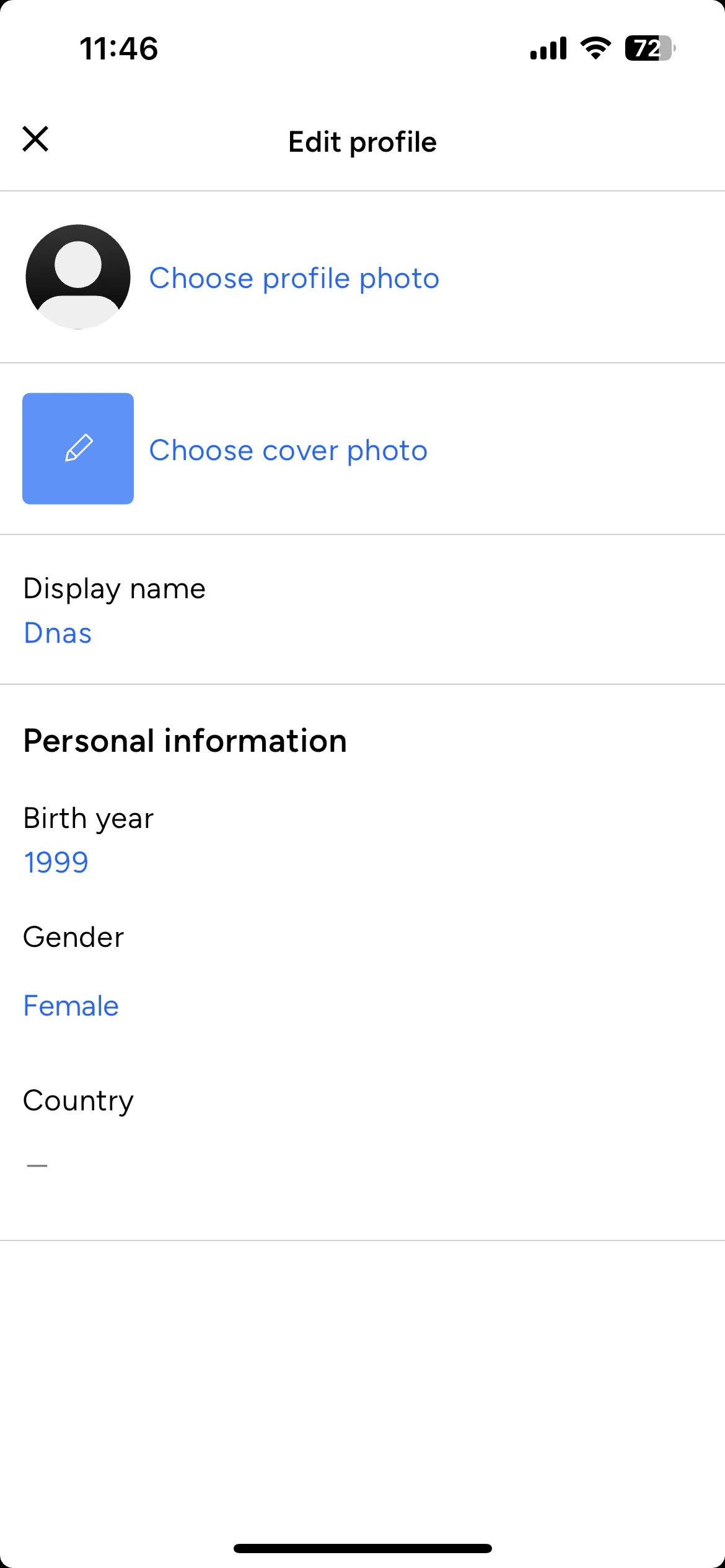Edit the display name Dnas

click(x=58, y=633)
